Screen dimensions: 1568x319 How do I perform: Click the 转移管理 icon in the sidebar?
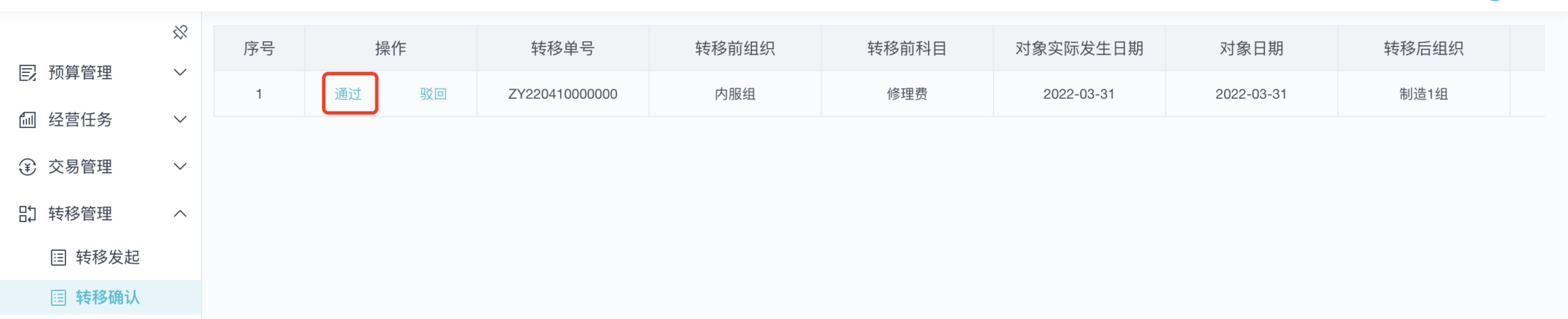(x=28, y=213)
